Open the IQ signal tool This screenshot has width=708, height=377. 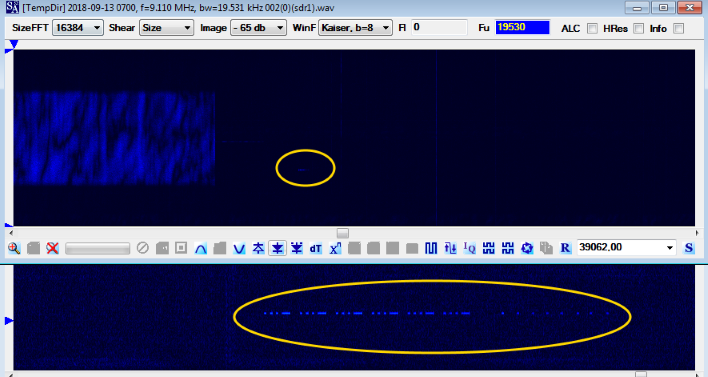469,248
